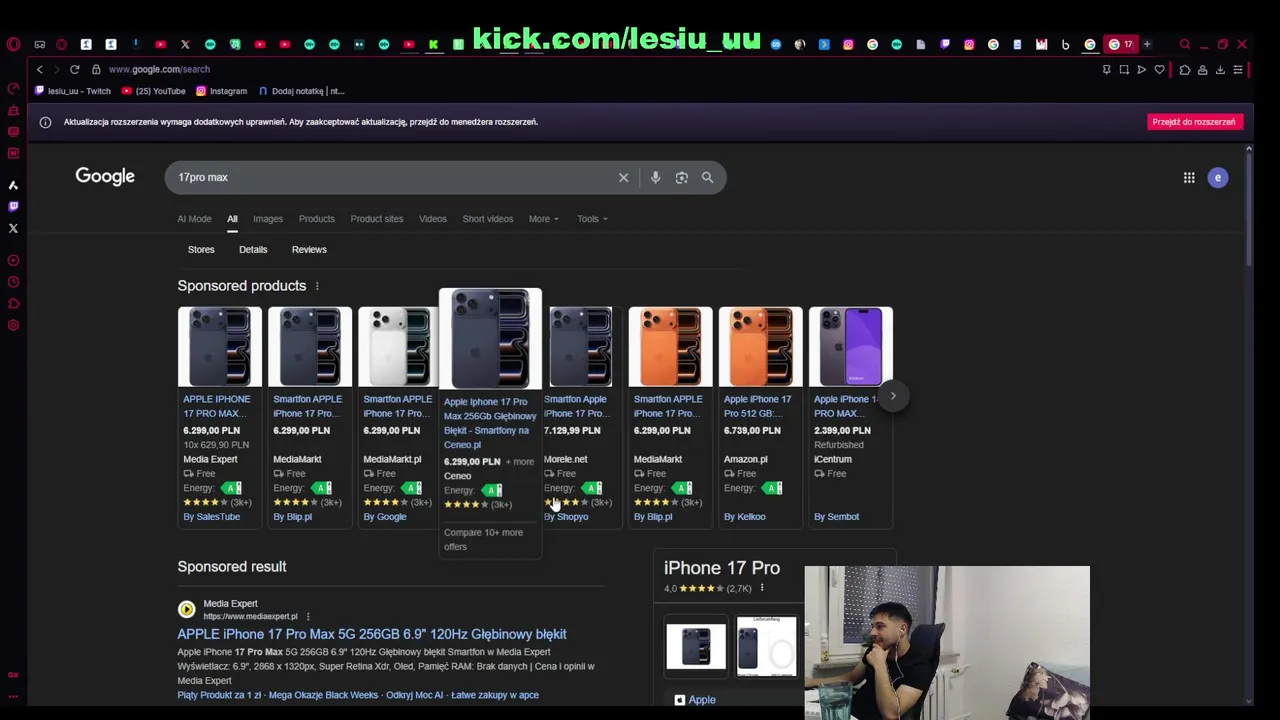This screenshot has height=720, width=1280.
Task: Open Media Expert result options dots
Action: tap(308, 617)
